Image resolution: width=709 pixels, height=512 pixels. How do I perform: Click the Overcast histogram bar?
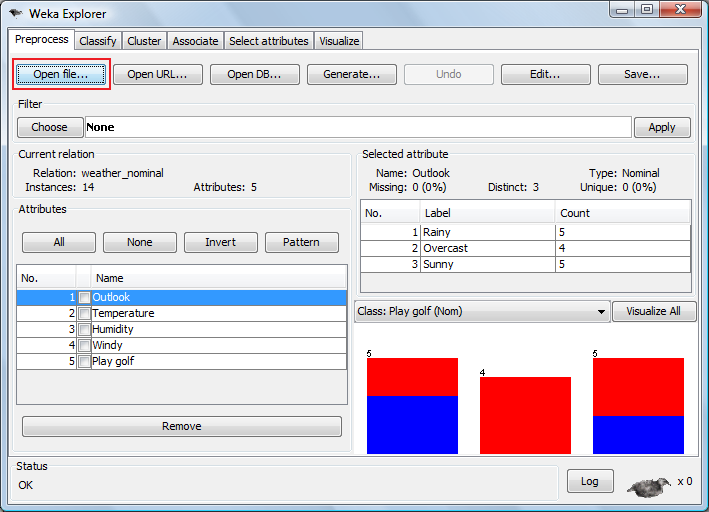point(525,415)
